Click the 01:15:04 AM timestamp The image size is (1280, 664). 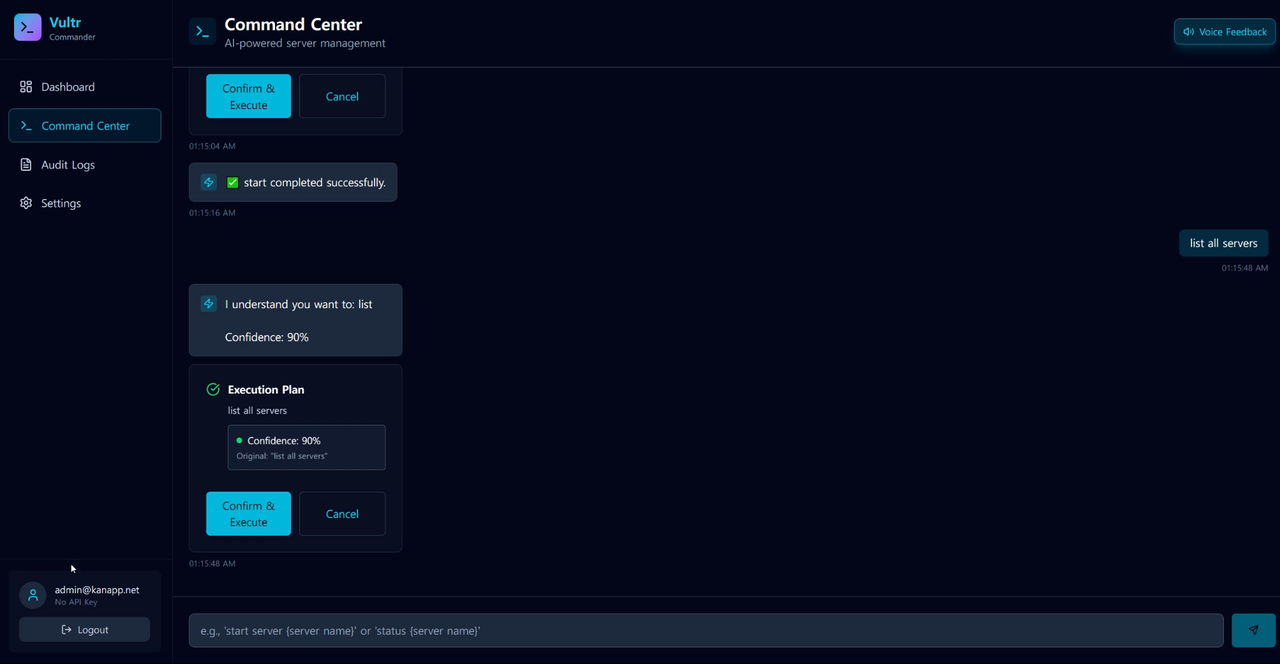[212, 147]
